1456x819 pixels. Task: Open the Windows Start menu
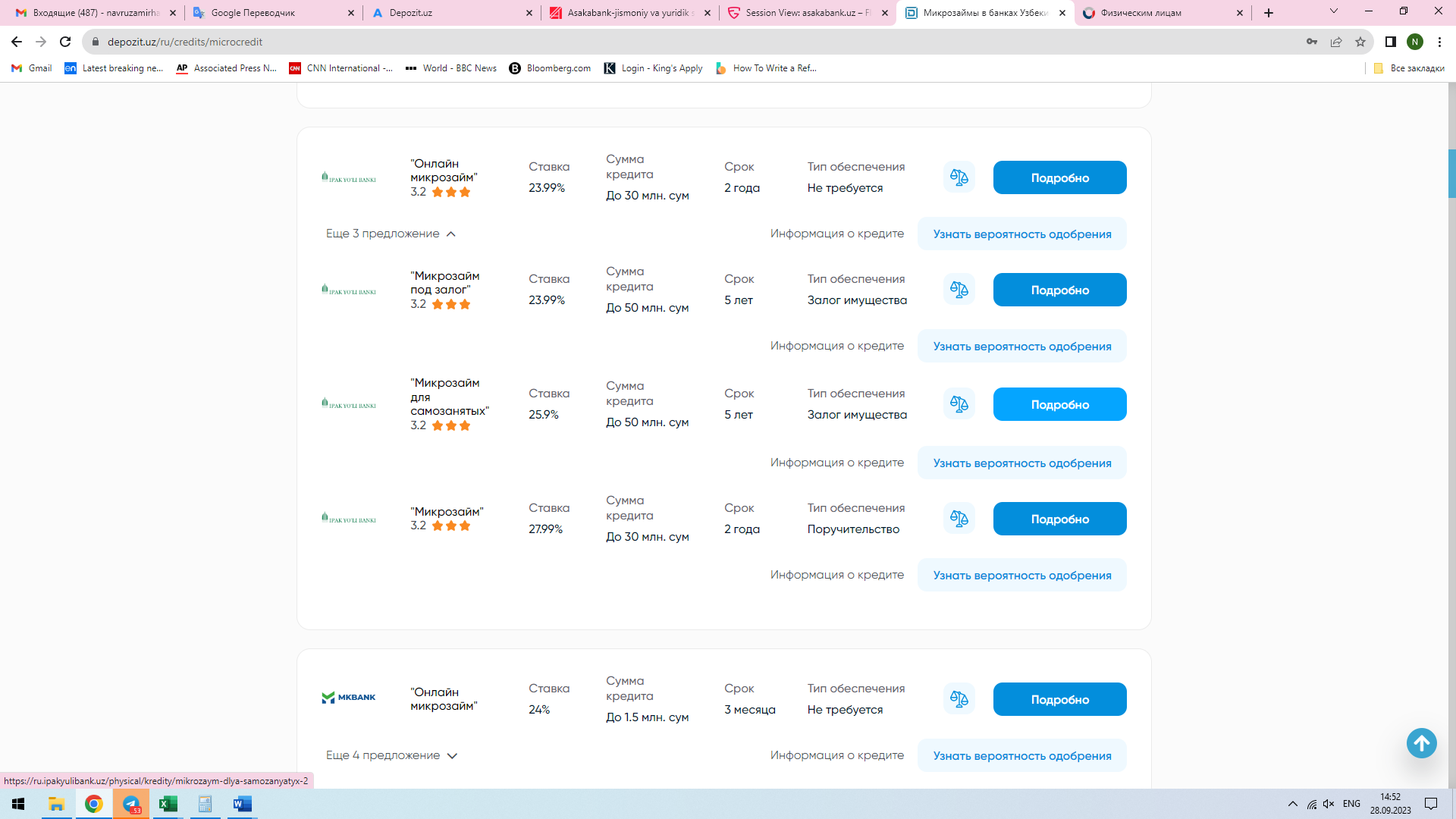[18, 804]
